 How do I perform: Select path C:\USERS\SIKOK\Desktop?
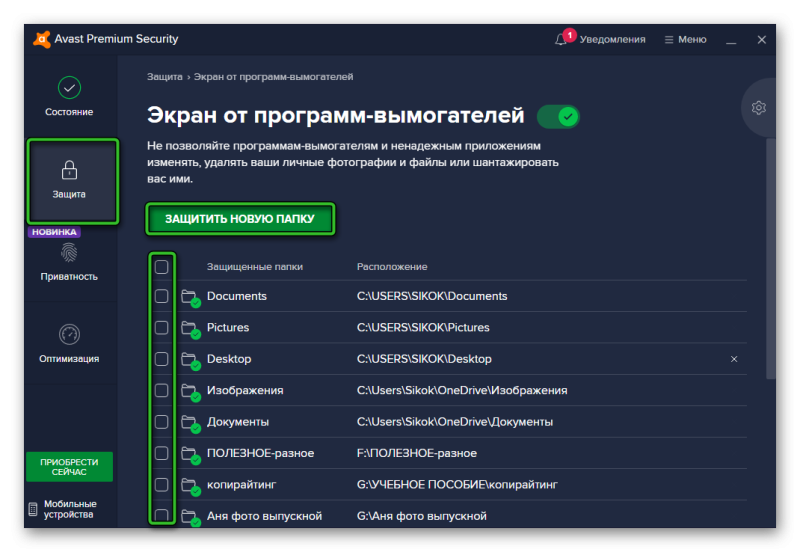click(424, 359)
